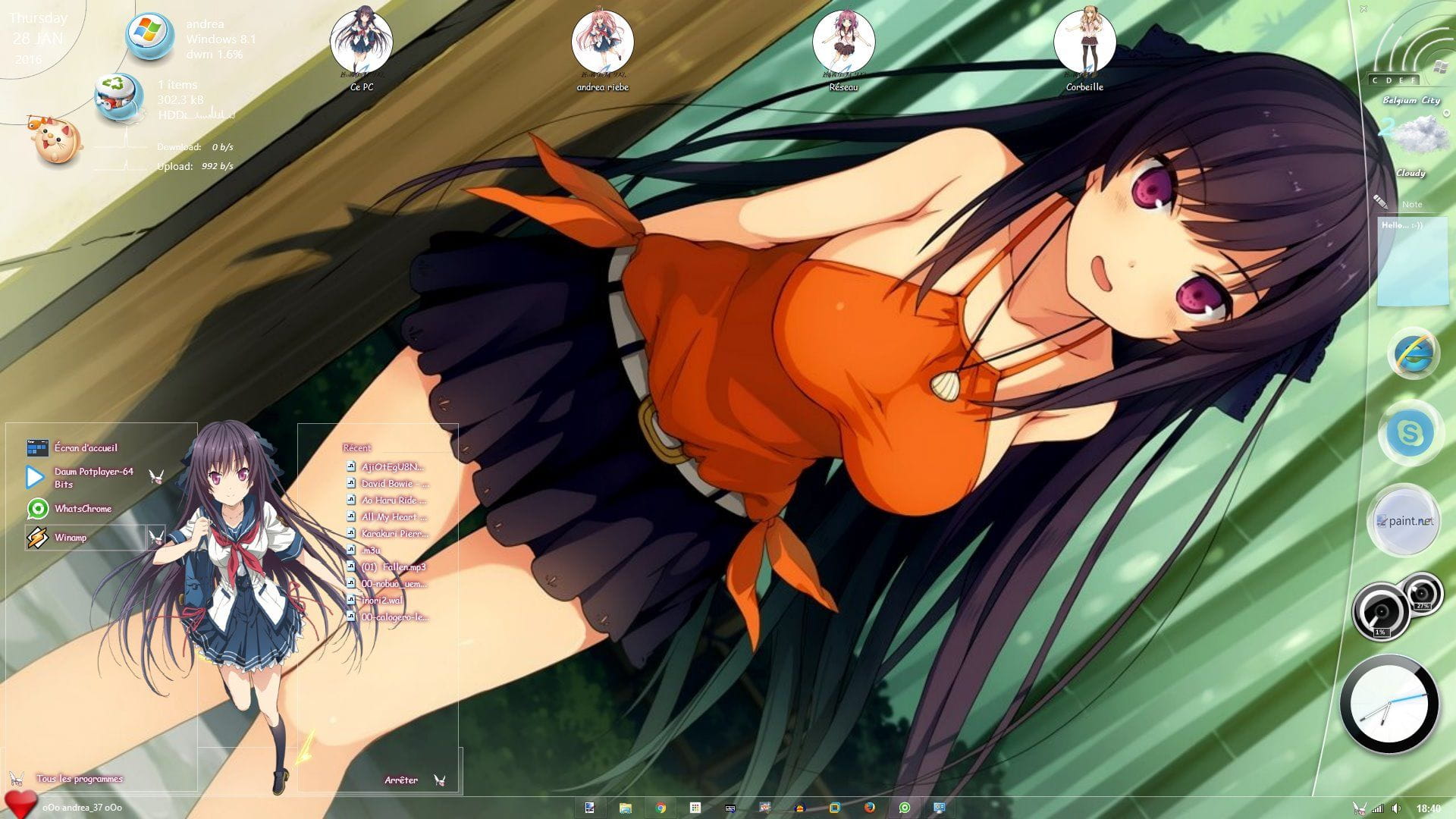Viewport: 1456px width, 819px height.
Task: Click the red heart Start button
Action: [20, 804]
